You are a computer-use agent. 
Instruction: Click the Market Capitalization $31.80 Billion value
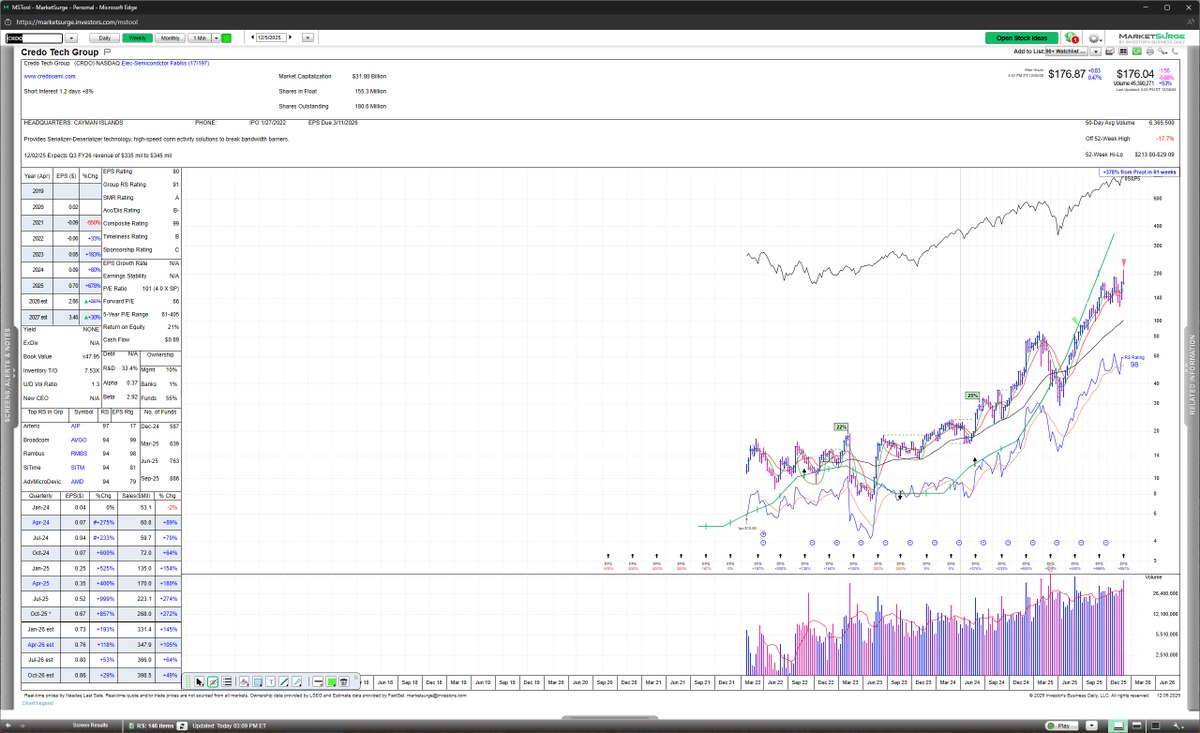(x=369, y=76)
